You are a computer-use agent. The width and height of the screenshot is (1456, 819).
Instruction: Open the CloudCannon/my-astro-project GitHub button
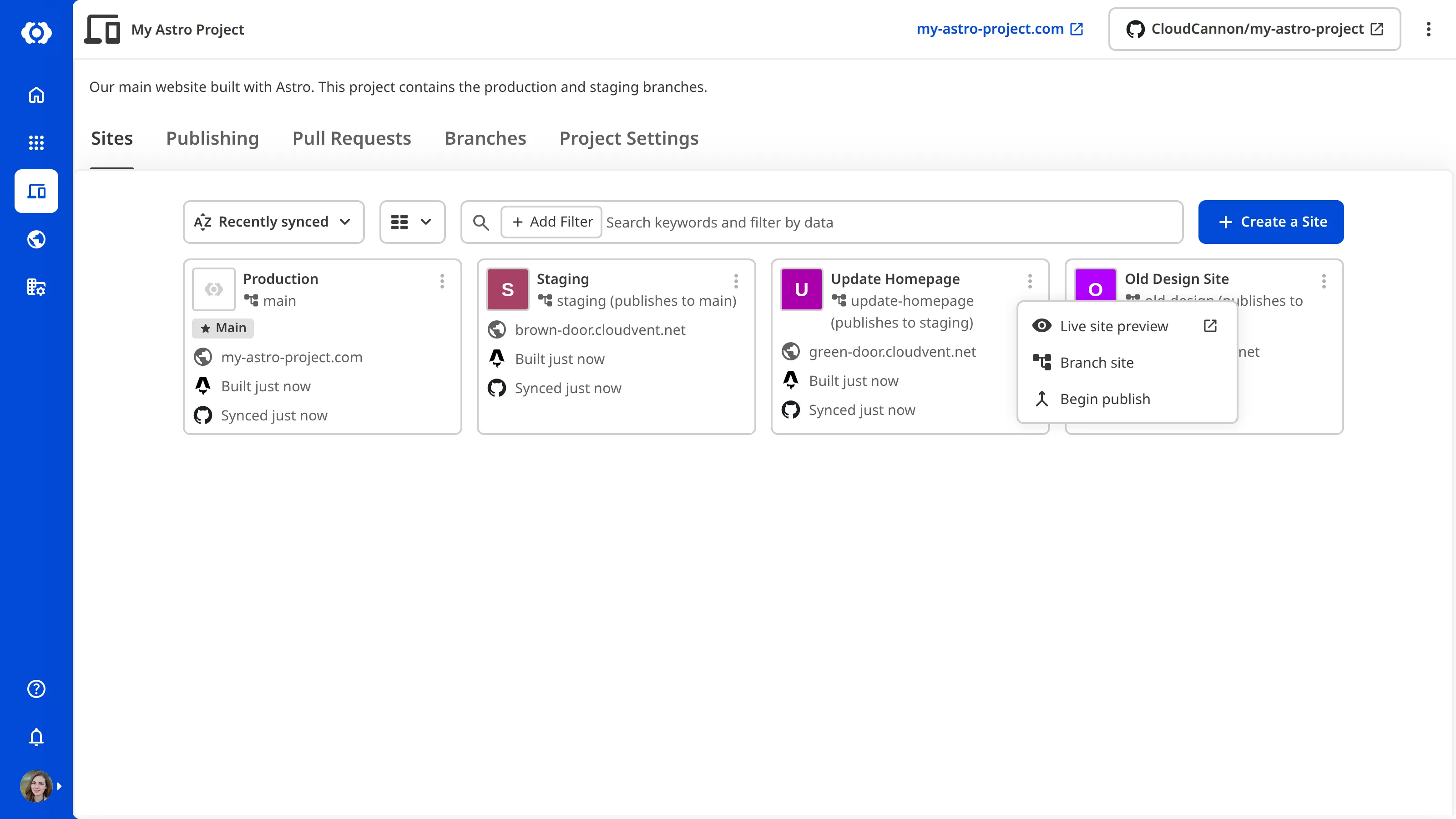coord(1255,29)
